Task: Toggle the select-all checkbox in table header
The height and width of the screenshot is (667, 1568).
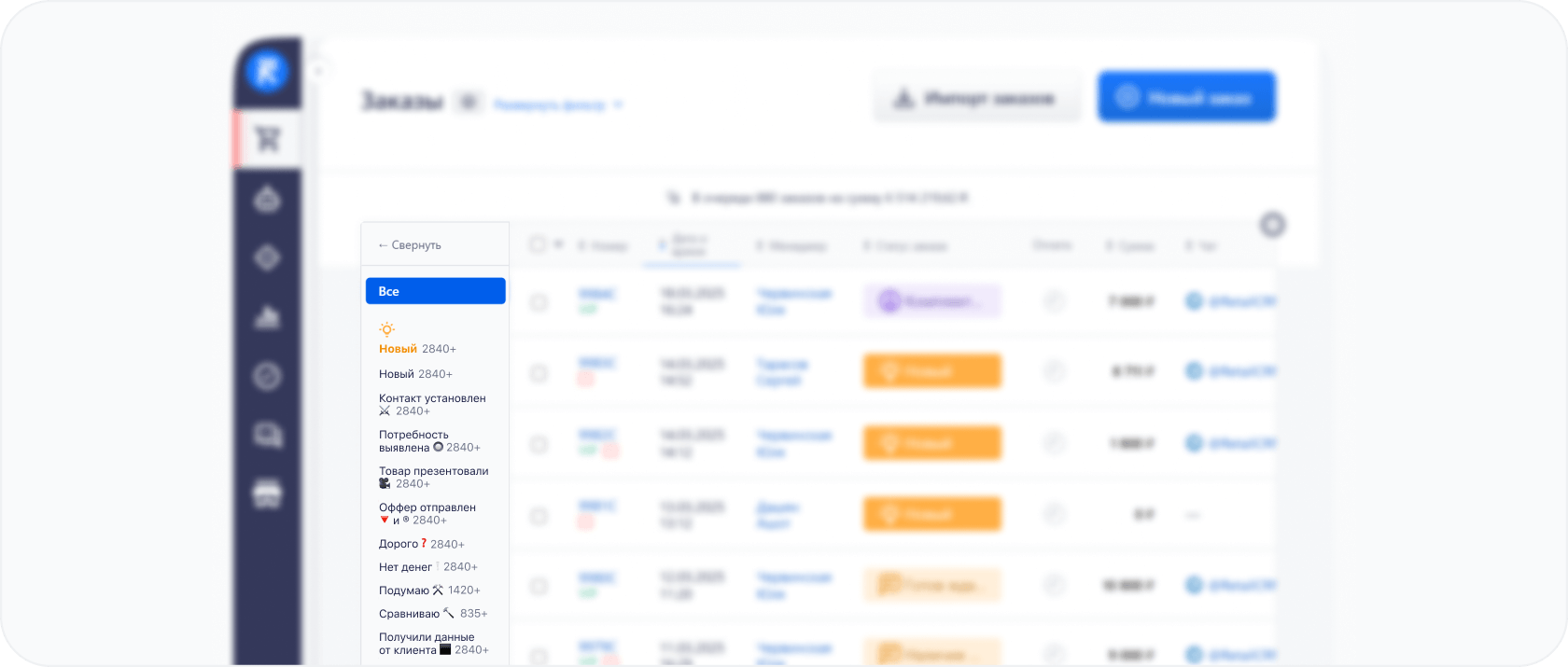Action: point(538,244)
